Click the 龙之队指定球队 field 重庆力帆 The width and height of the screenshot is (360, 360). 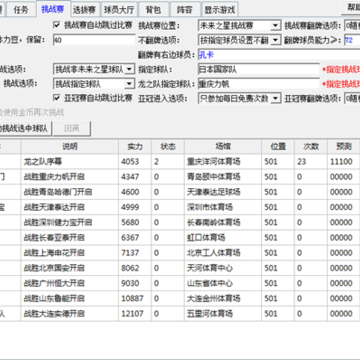pyautogui.click(x=259, y=84)
